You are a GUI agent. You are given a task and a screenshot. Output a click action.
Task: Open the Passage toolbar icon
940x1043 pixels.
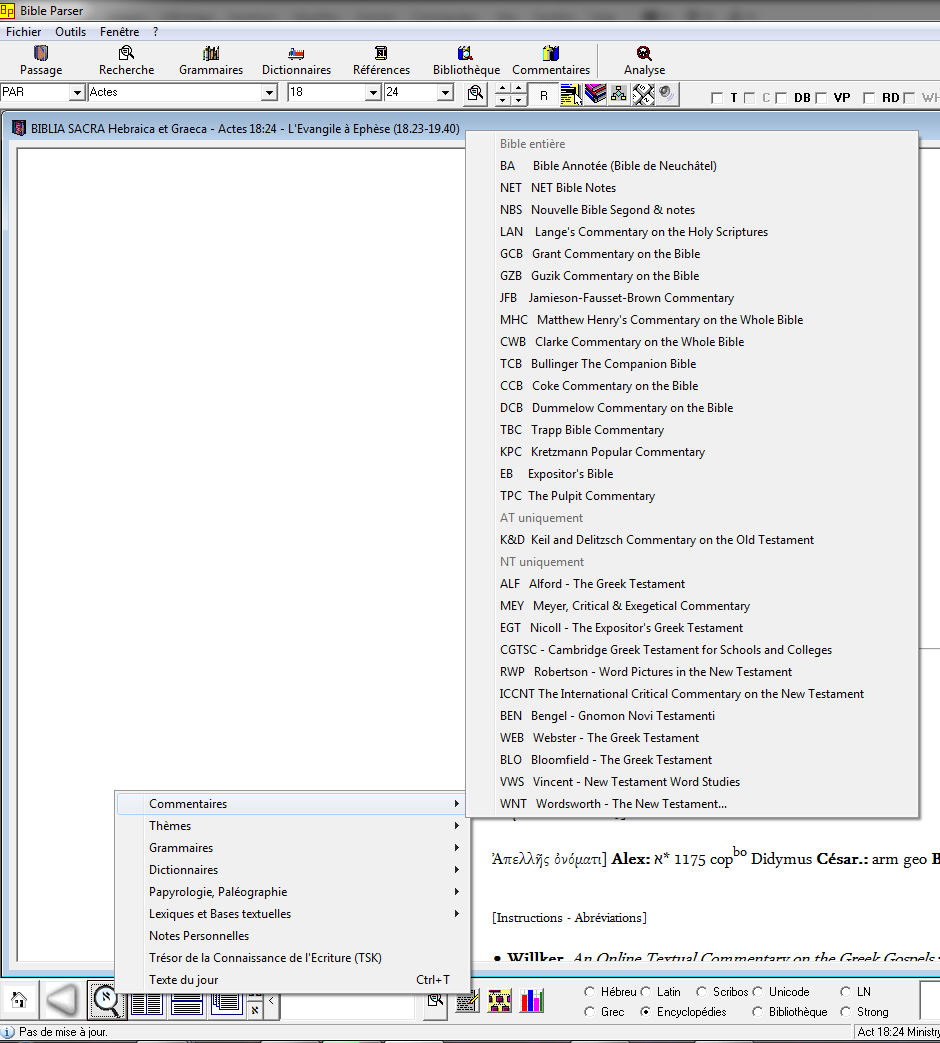[x=41, y=61]
